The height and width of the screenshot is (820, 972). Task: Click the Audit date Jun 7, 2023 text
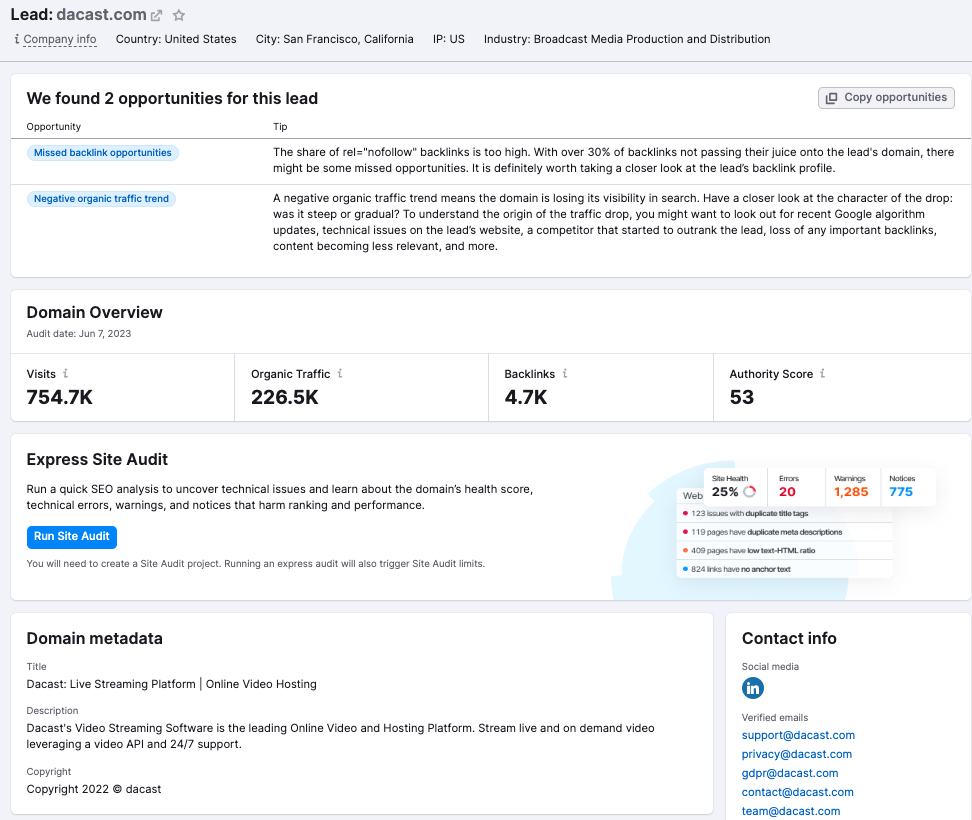pos(79,333)
